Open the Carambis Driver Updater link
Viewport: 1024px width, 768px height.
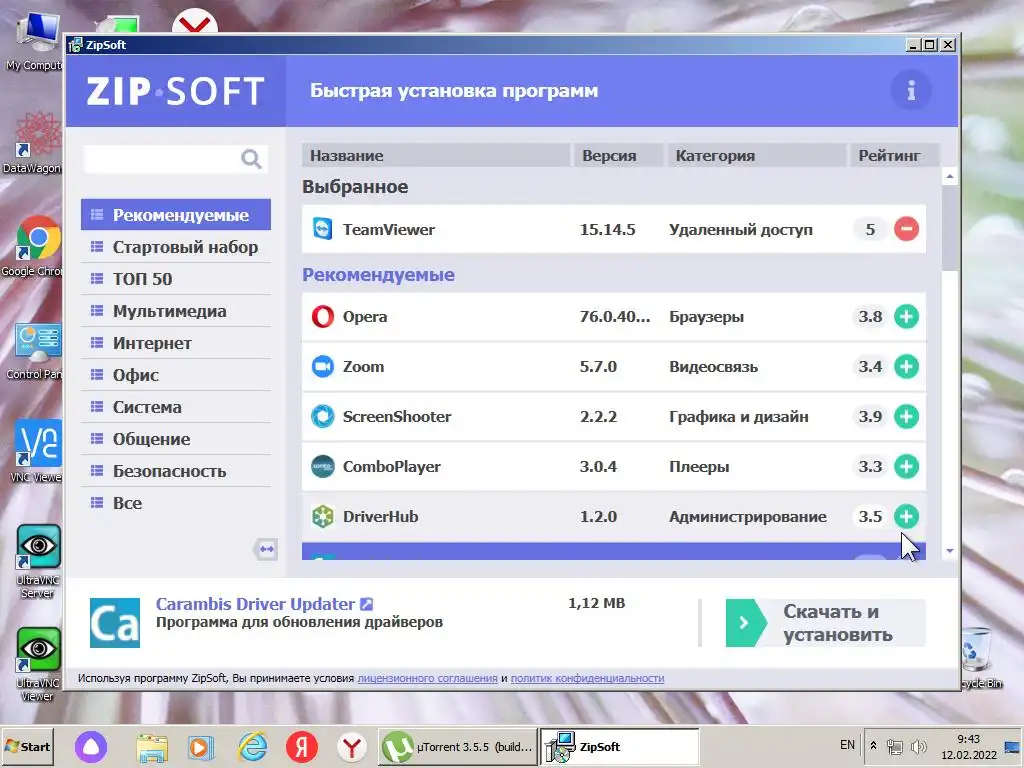pyautogui.click(x=255, y=604)
